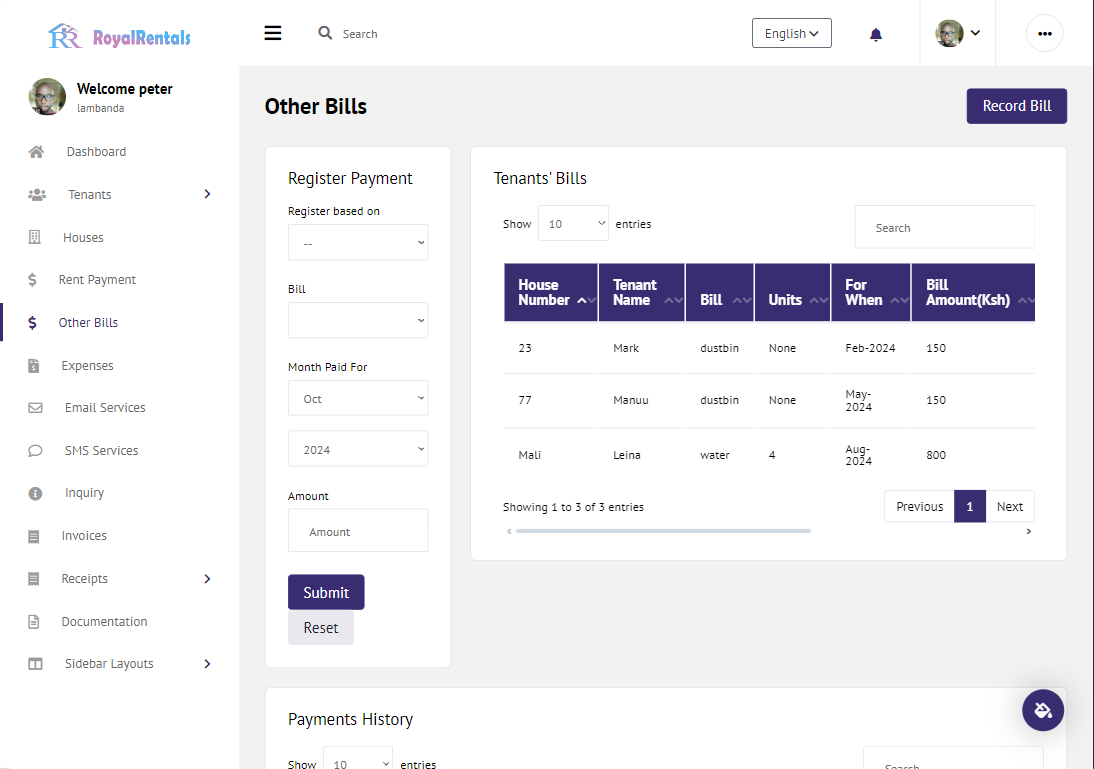The width and height of the screenshot is (1094, 769).
Task: Click the Sidebar Layouts columns icon
Action: click(36, 664)
